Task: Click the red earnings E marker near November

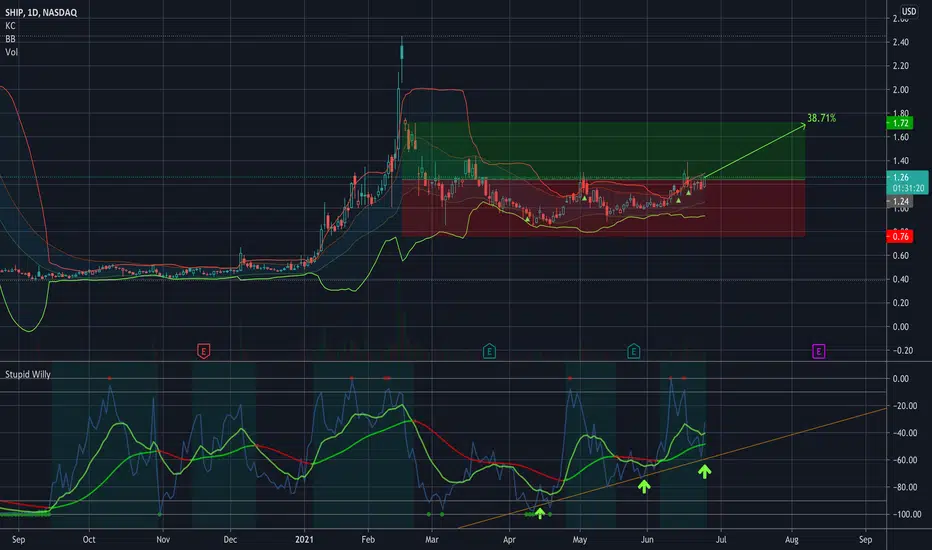Action: [203, 351]
